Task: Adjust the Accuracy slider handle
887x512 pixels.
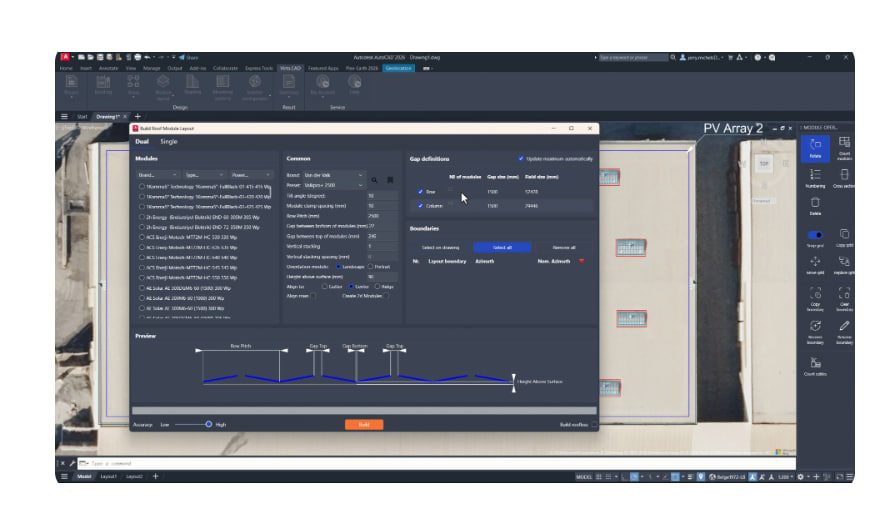Action: 209,424
